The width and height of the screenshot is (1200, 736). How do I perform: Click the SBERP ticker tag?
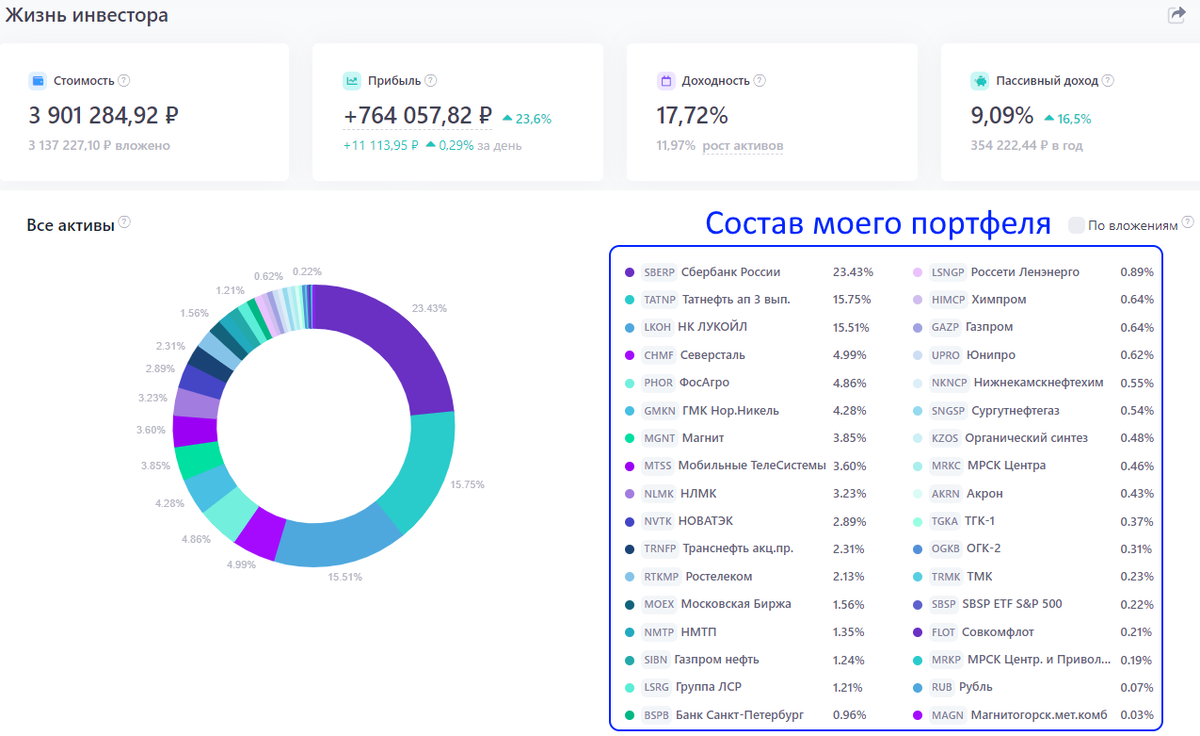tap(660, 272)
